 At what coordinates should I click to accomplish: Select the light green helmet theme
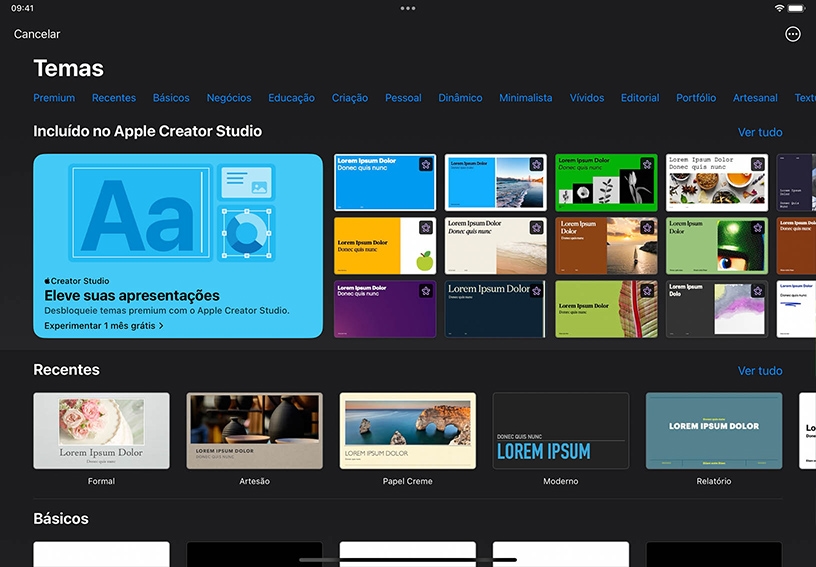pos(717,246)
